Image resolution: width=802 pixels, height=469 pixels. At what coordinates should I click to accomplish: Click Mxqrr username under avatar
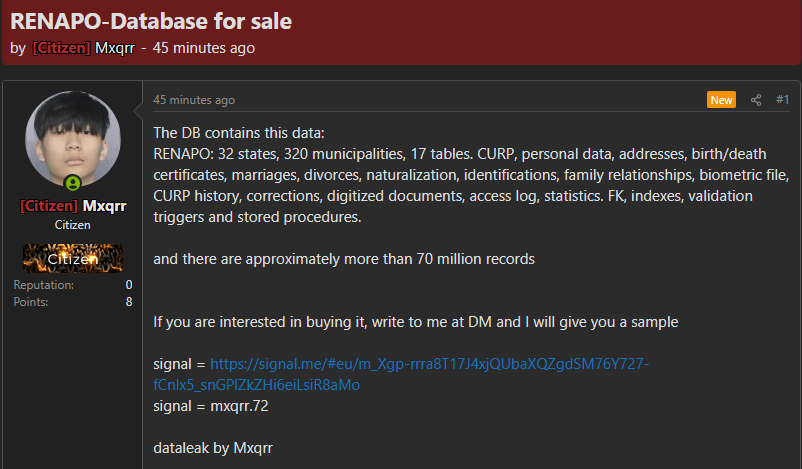tap(104, 206)
